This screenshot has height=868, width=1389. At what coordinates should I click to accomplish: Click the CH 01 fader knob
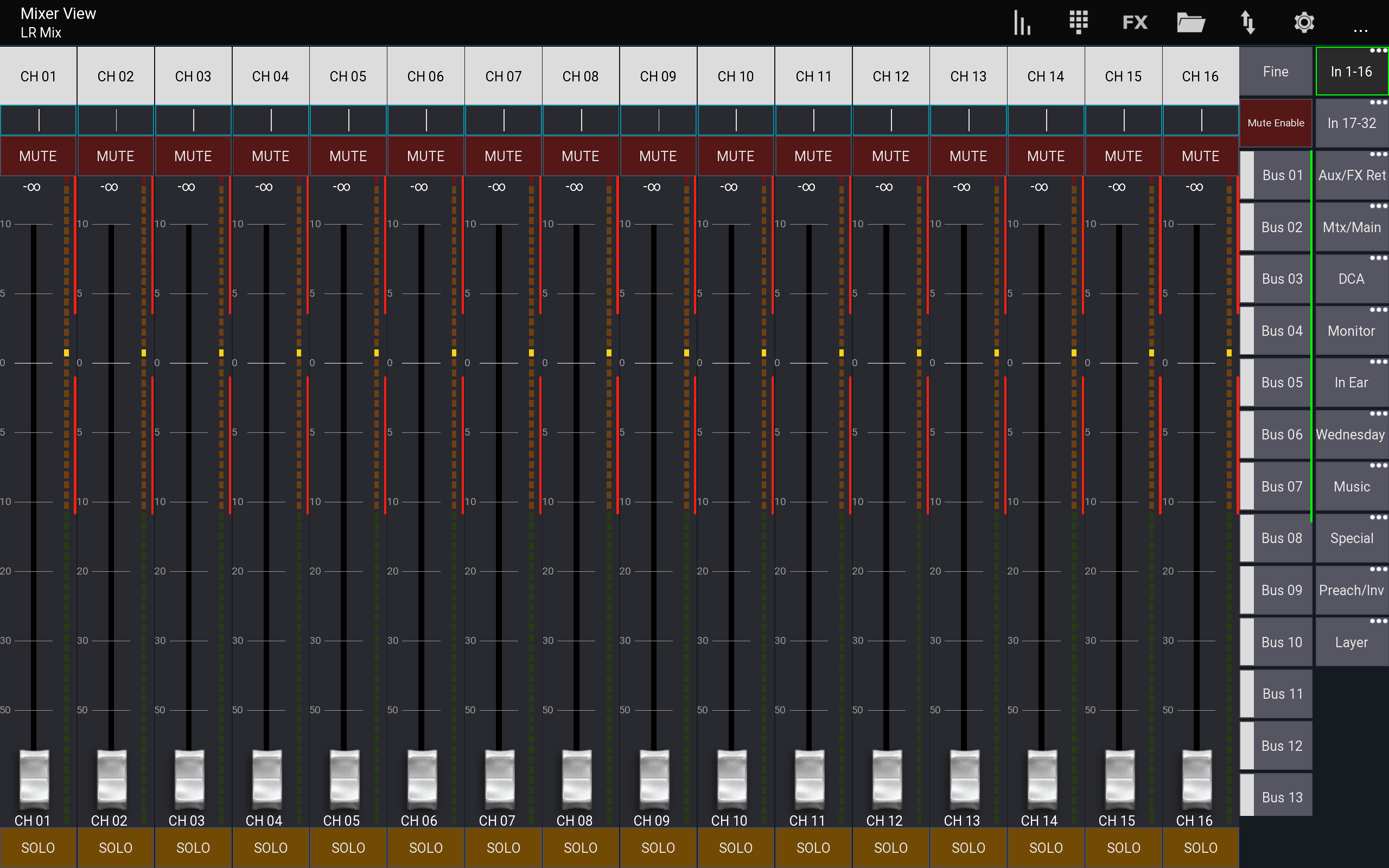pos(34,779)
